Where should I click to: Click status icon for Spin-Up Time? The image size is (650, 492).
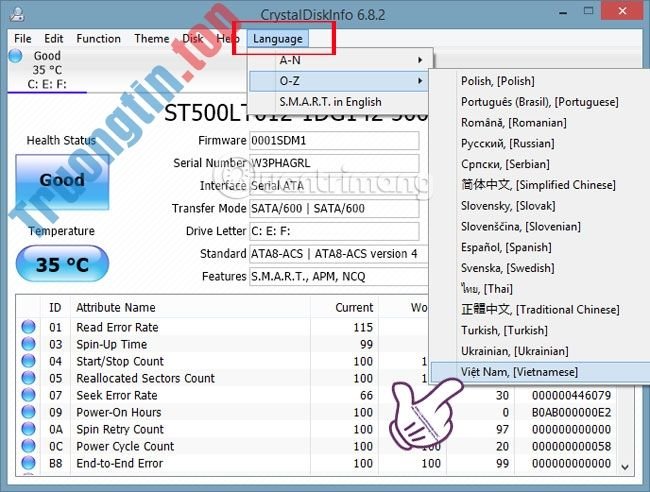[x=28, y=344]
